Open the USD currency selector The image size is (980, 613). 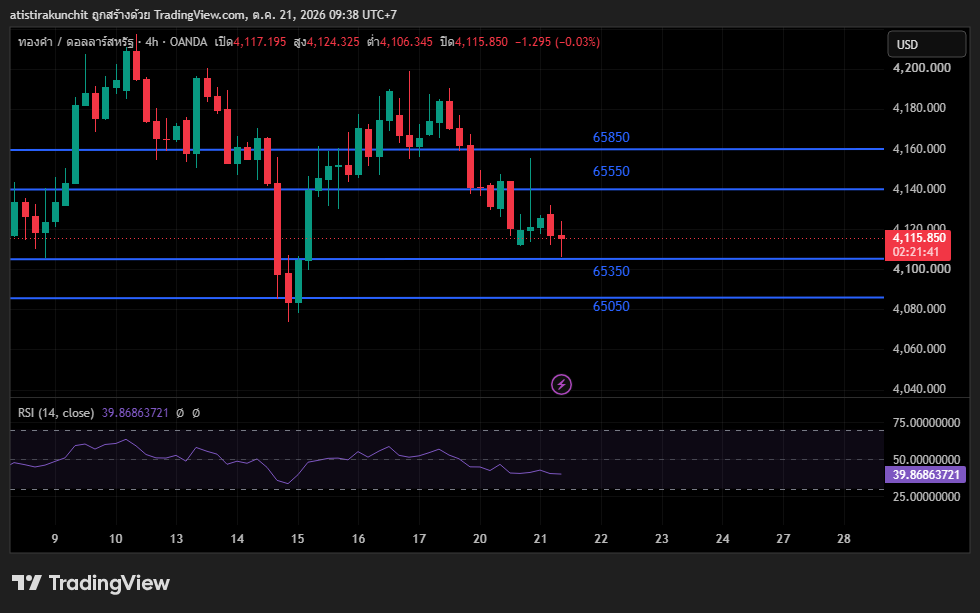click(x=927, y=44)
